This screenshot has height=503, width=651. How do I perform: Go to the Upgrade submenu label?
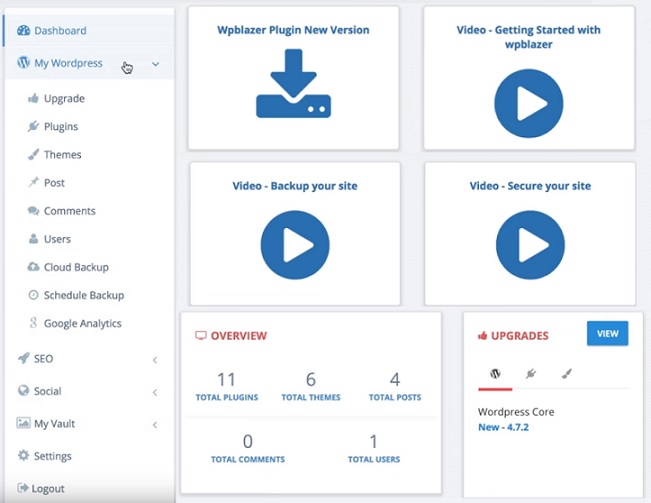pos(64,98)
